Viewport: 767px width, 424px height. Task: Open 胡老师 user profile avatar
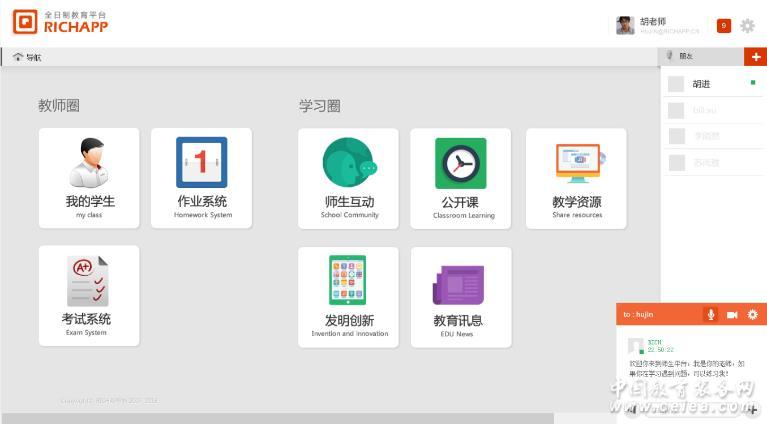[625, 26]
